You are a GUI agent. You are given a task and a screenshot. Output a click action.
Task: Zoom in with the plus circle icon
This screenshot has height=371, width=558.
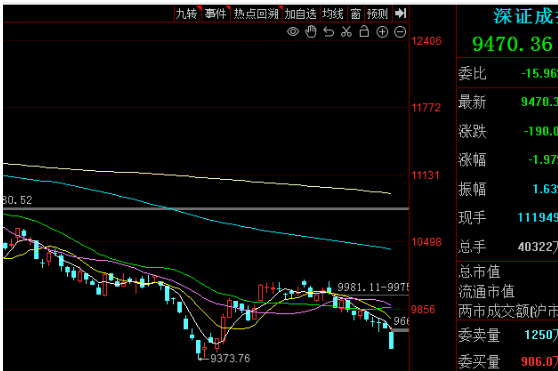click(382, 32)
